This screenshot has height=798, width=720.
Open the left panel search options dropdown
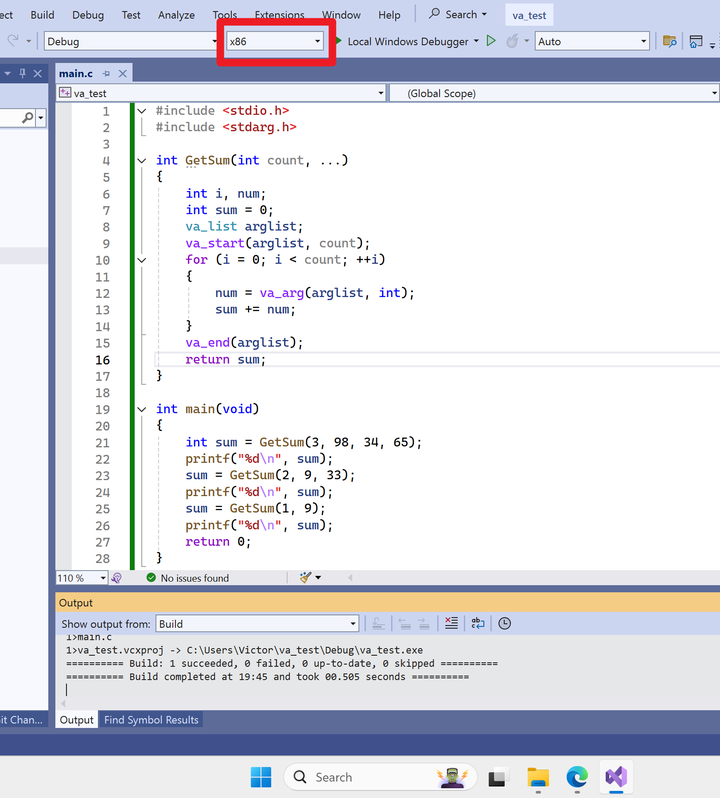(41, 118)
